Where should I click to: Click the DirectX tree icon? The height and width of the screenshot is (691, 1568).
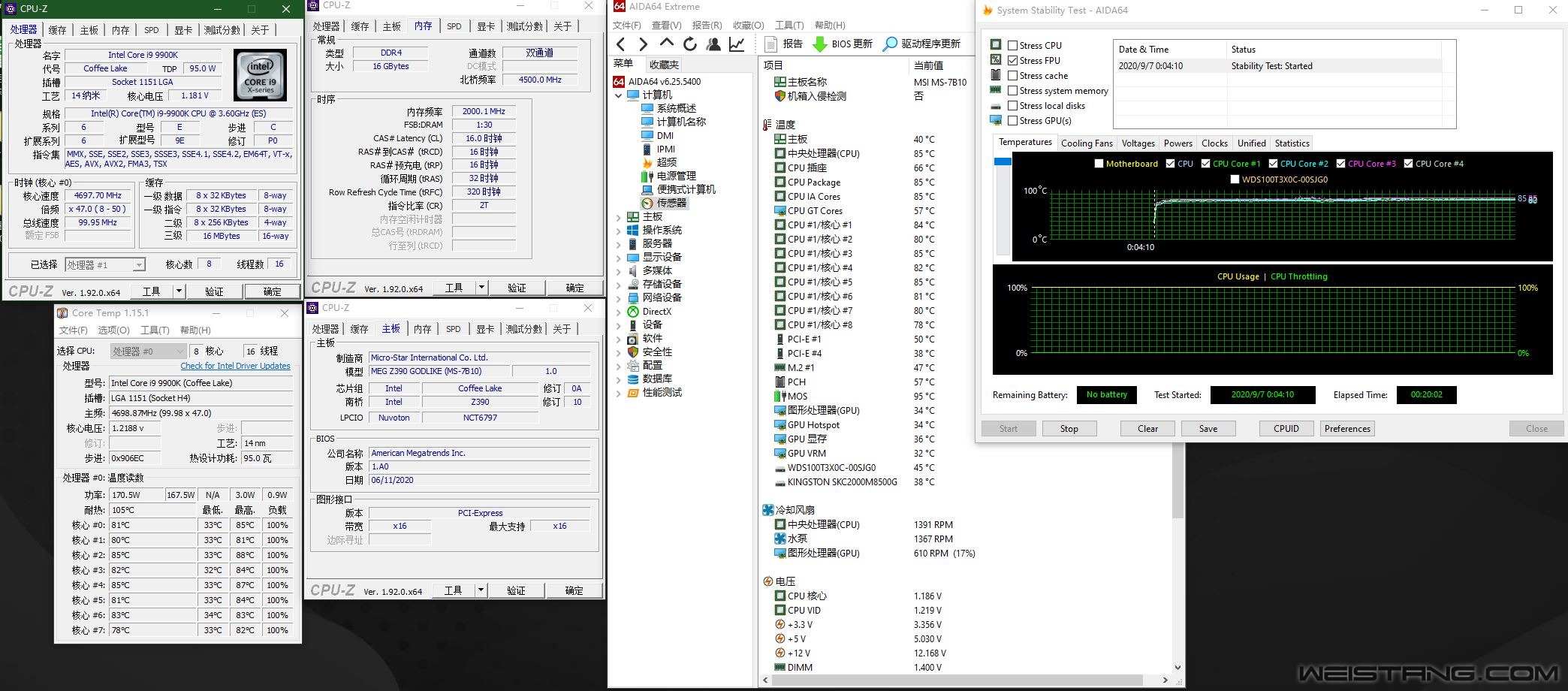point(633,312)
